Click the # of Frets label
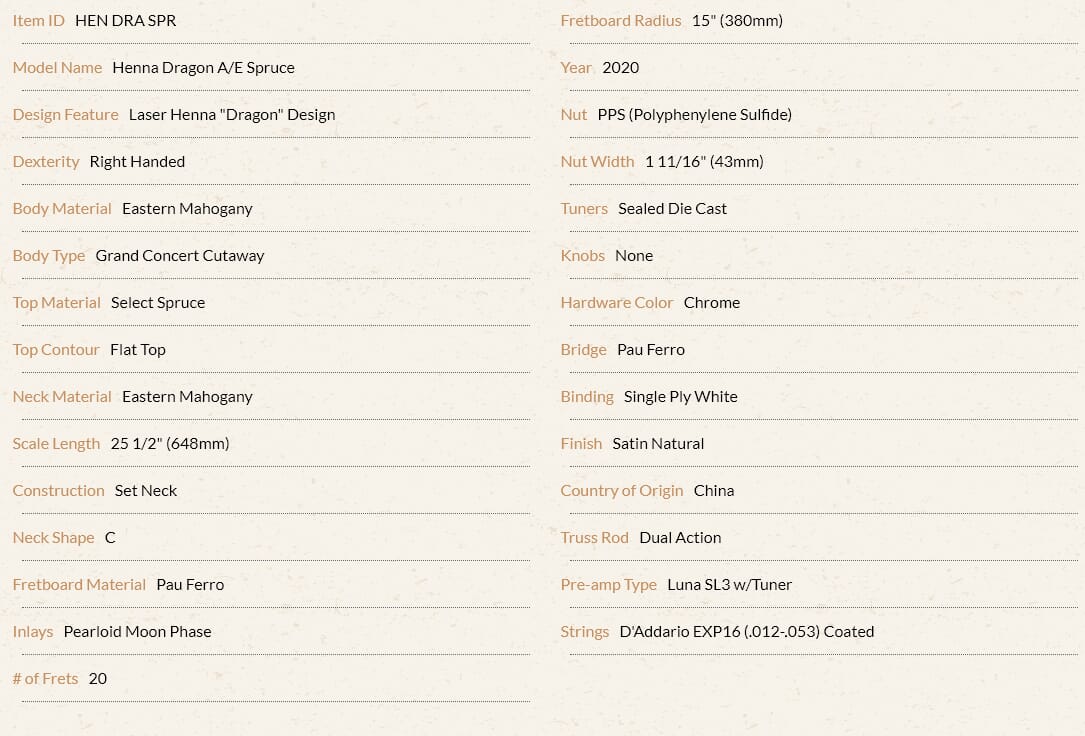Image resolution: width=1085 pixels, height=736 pixels. [x=45, y=679]
